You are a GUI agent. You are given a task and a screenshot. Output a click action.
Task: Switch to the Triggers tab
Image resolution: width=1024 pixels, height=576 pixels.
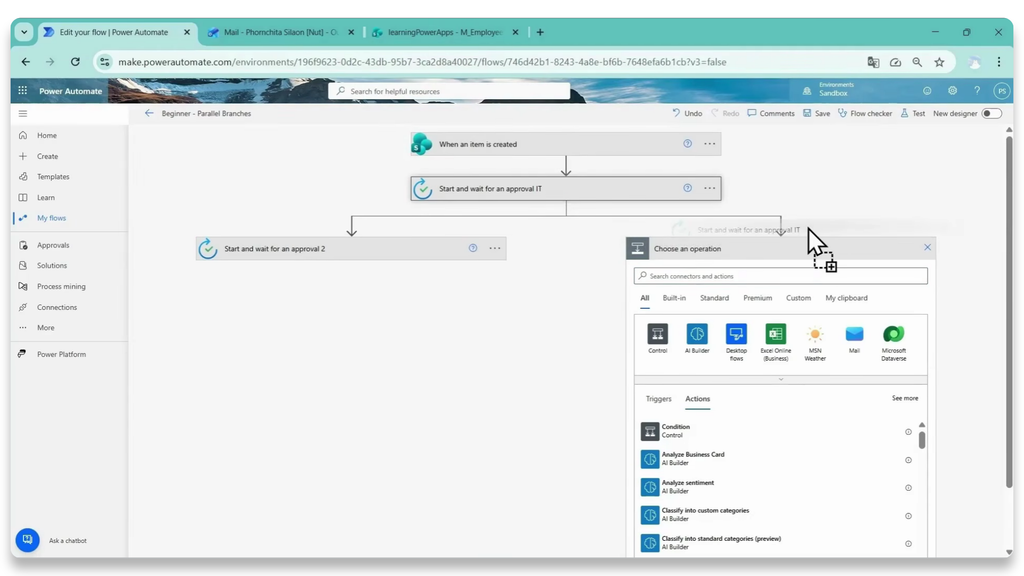point(658,398)
